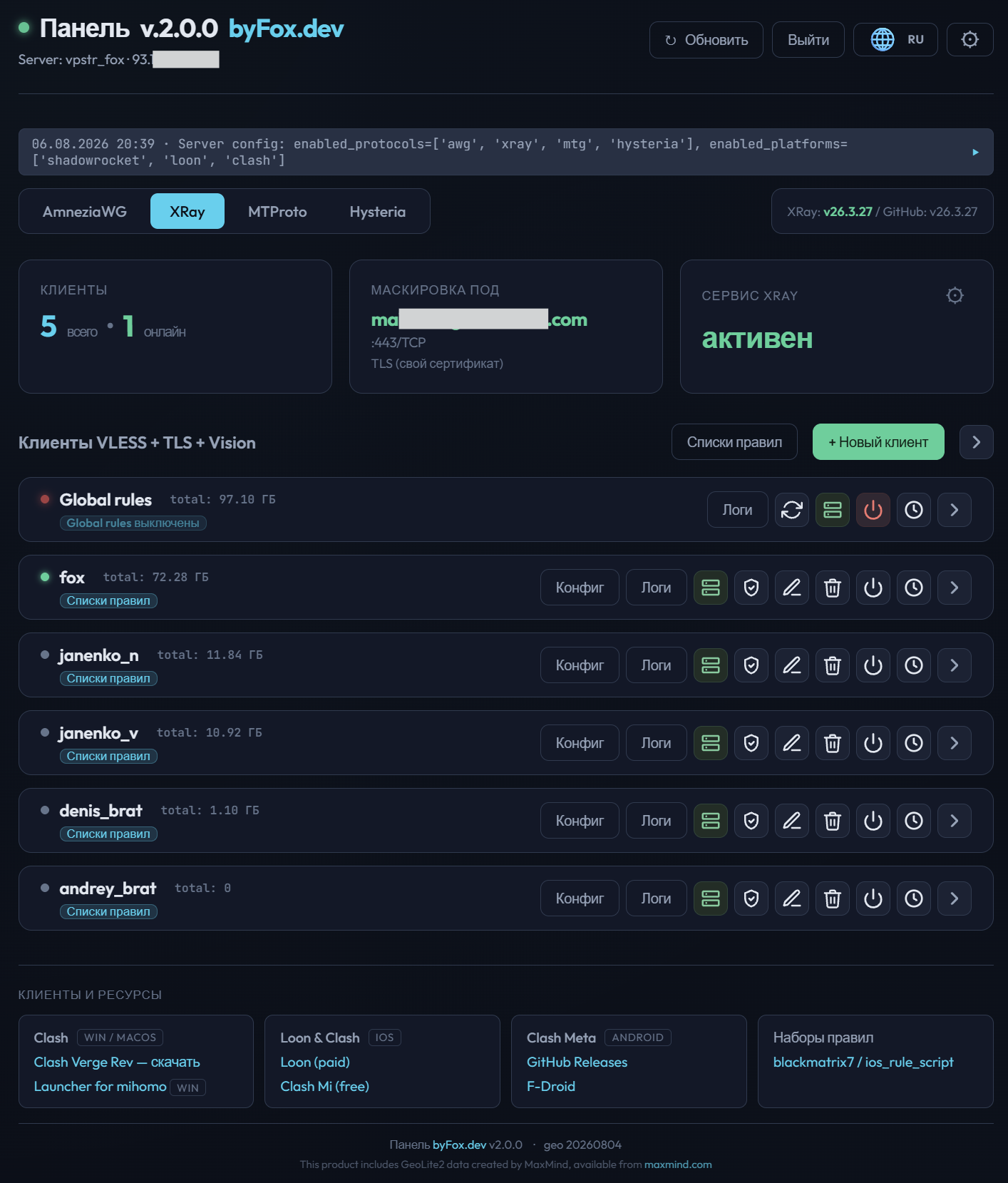The height and width of the screenshot is (1183, 1008).
Task: Add client with Новый клиент button
Action: click(878, 442)
